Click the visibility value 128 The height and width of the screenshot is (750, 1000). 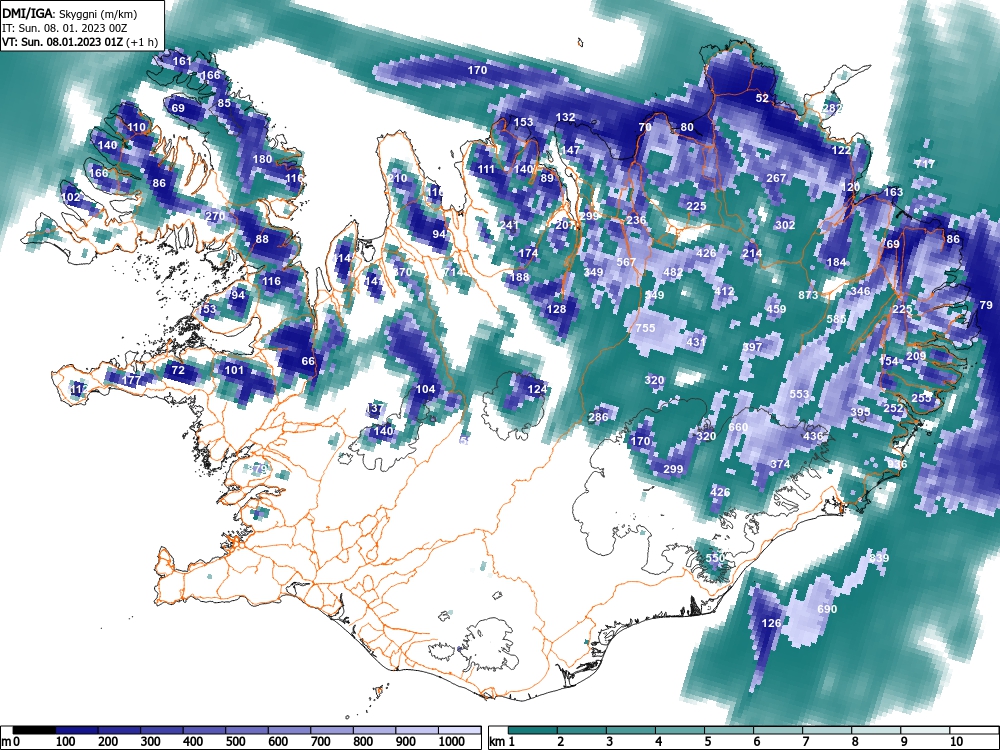[557, 309]
